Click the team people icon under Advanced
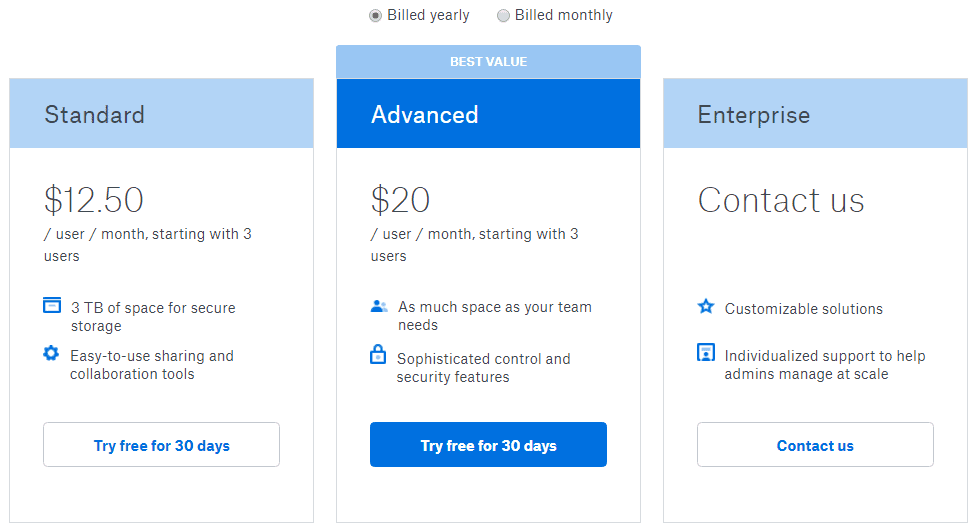Image resolution: width=977 pixels, height=531 pixels. click(379, 306)
